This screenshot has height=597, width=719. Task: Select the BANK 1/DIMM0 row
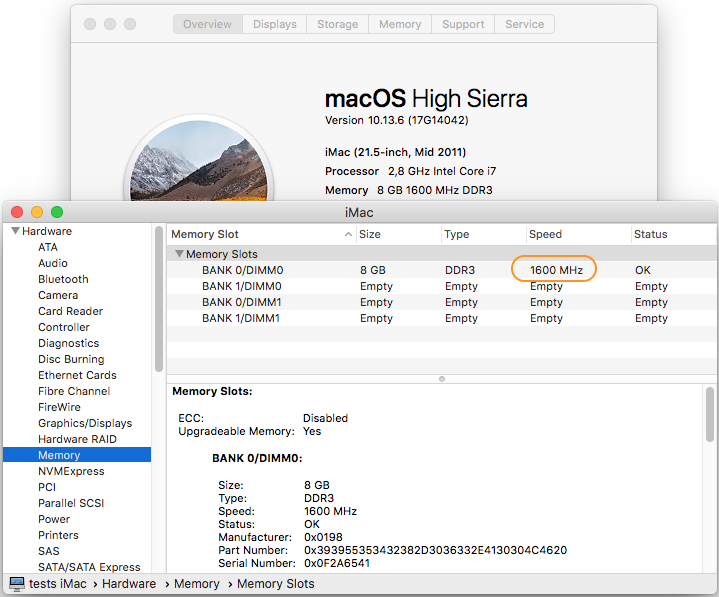point(442,286)
